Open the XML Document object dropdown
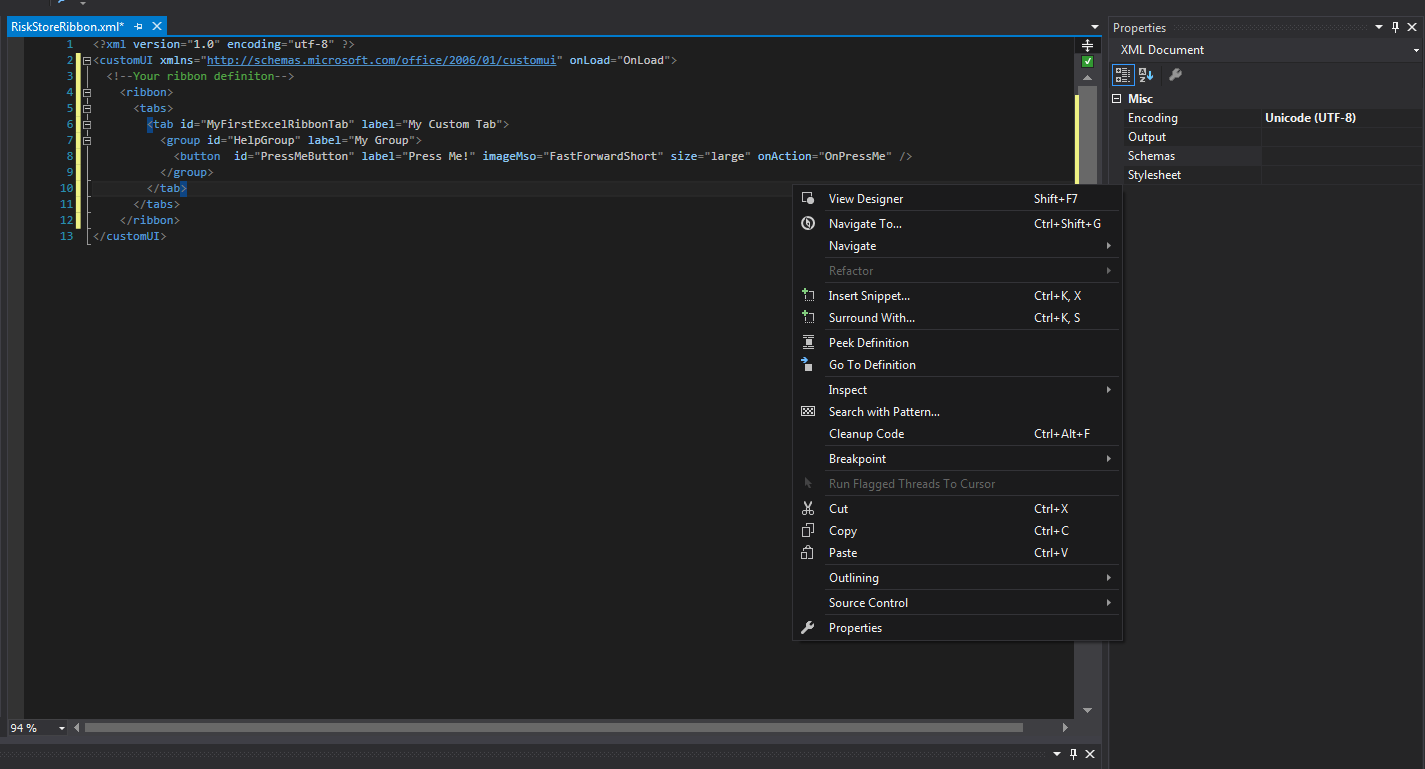This screenshot has width=1425, height=769. point(1416,50)
